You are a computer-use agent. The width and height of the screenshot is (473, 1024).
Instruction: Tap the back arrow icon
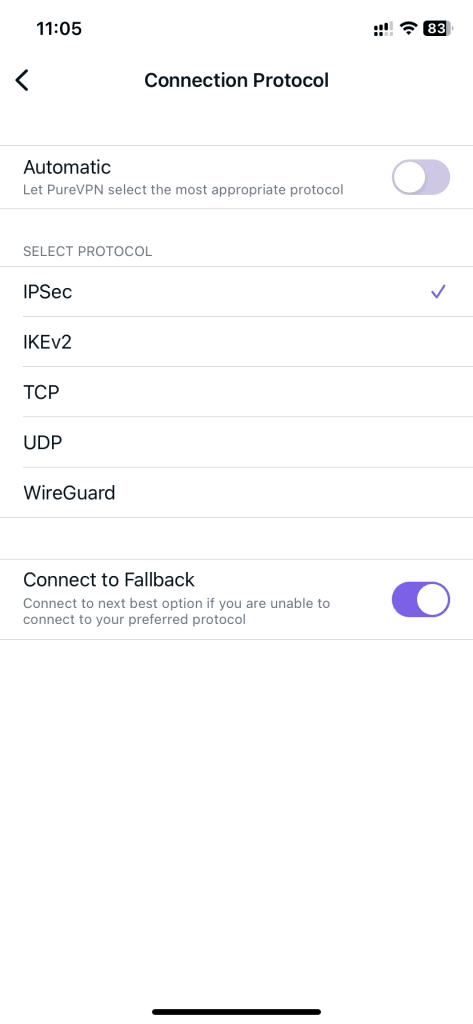pyautogui.click(x=22, y=80)
